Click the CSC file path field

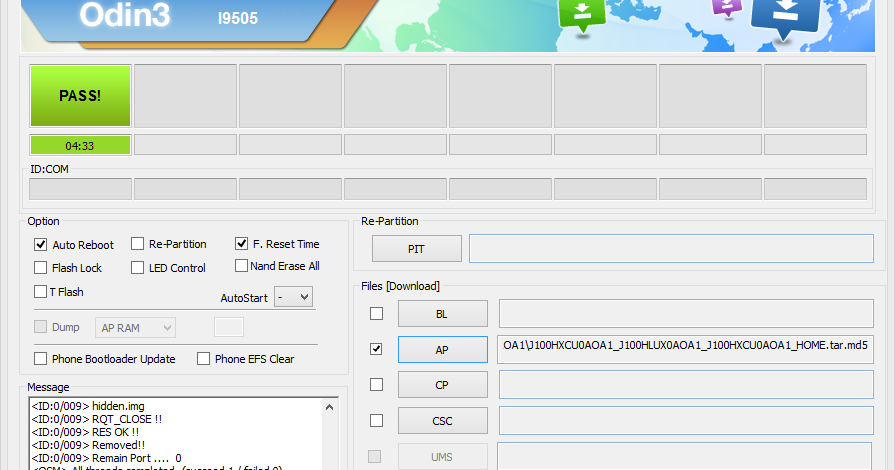[686, 420]
